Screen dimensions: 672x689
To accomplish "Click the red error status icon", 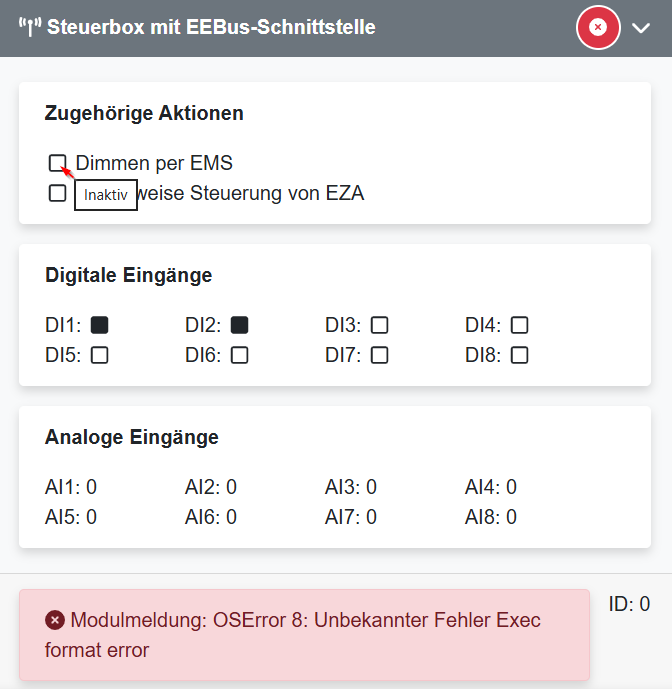I will (598, 28).
